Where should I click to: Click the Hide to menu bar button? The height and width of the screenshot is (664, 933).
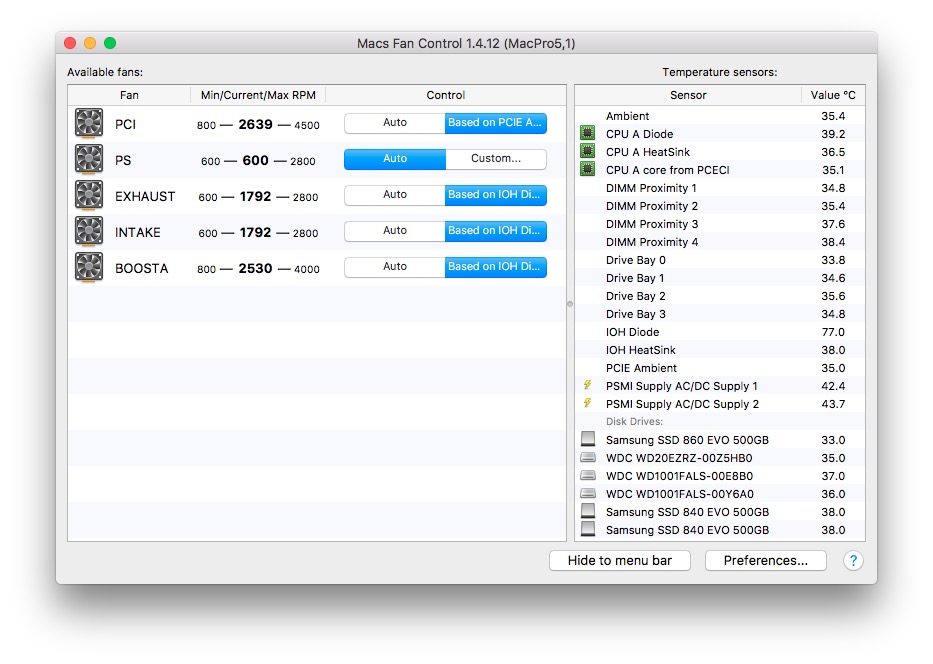click(x=619, y=560)
